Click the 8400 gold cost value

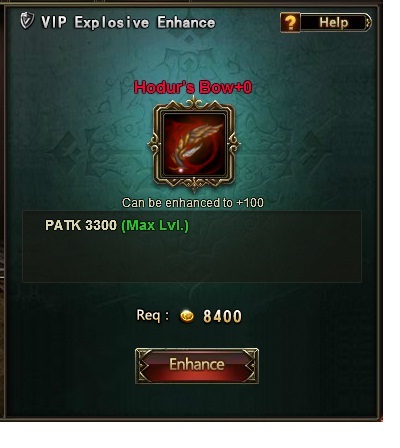click(222, 316)
